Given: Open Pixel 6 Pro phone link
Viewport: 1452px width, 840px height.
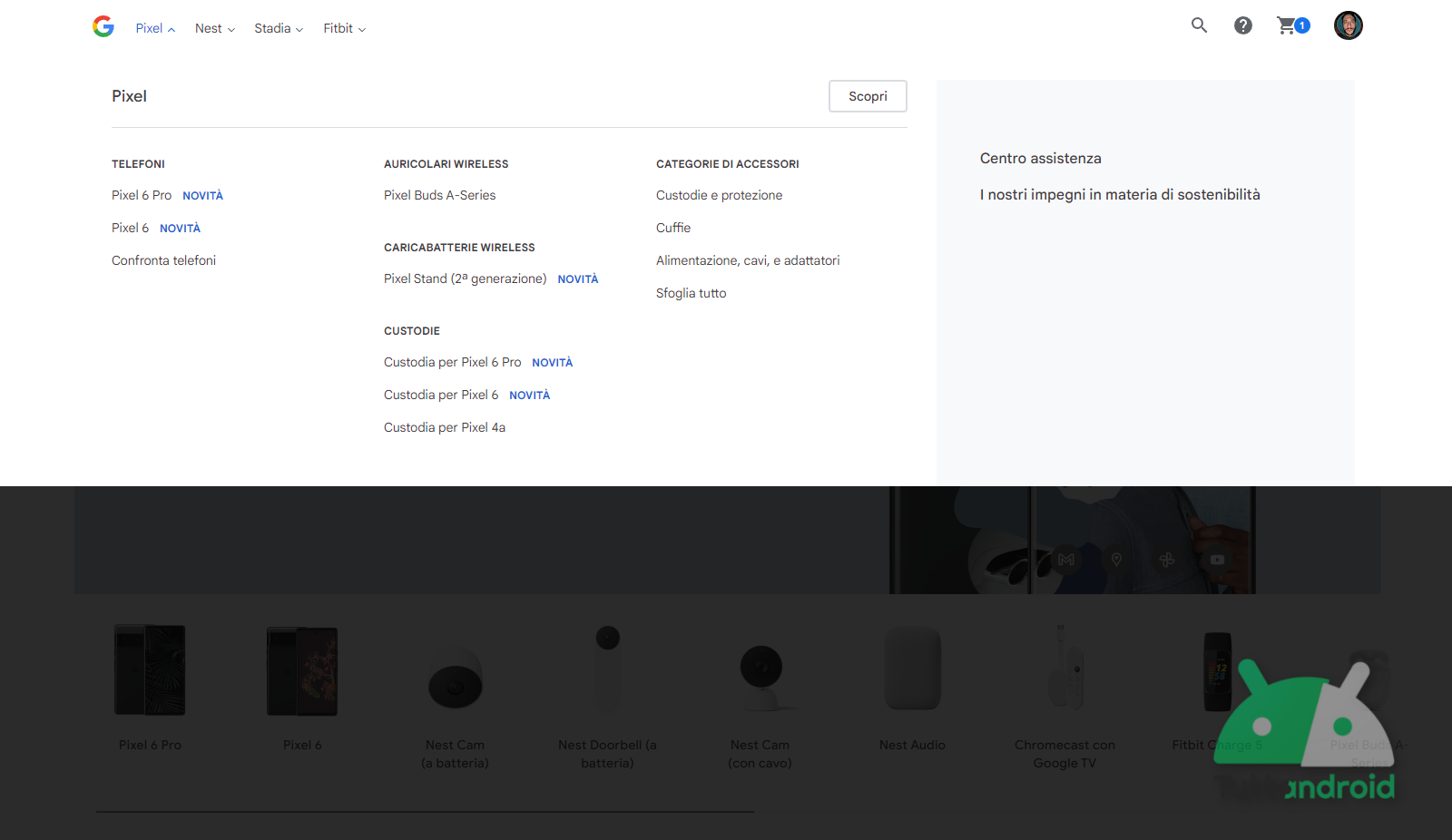Looking at the screenshot, I should (x=142, y=195).
